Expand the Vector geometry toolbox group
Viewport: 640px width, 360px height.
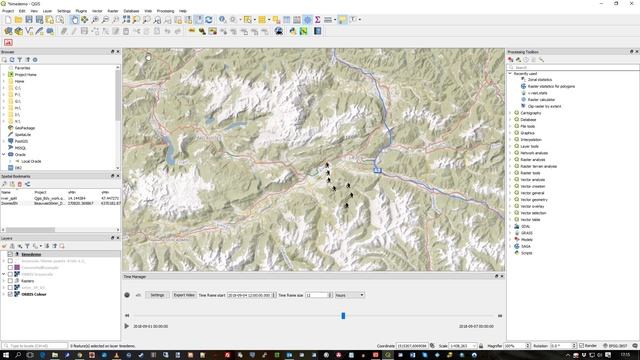coord(510,200)
